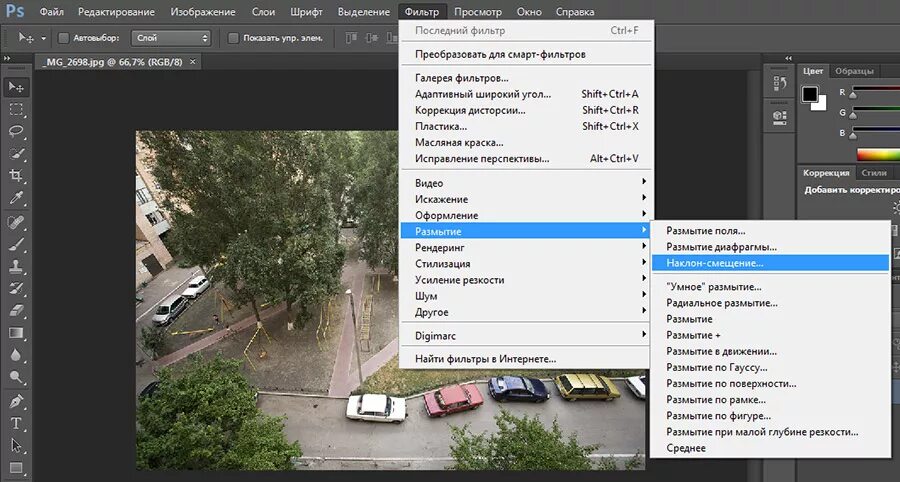The height and width of the screenshot is (482, 900).
Task: Click the black foreground color swatch
Action: [810, 94]
